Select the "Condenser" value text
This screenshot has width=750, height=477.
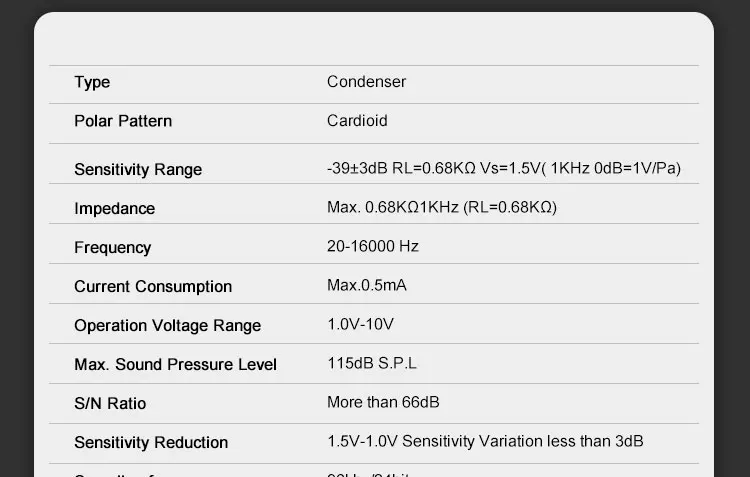coord(366,82)
